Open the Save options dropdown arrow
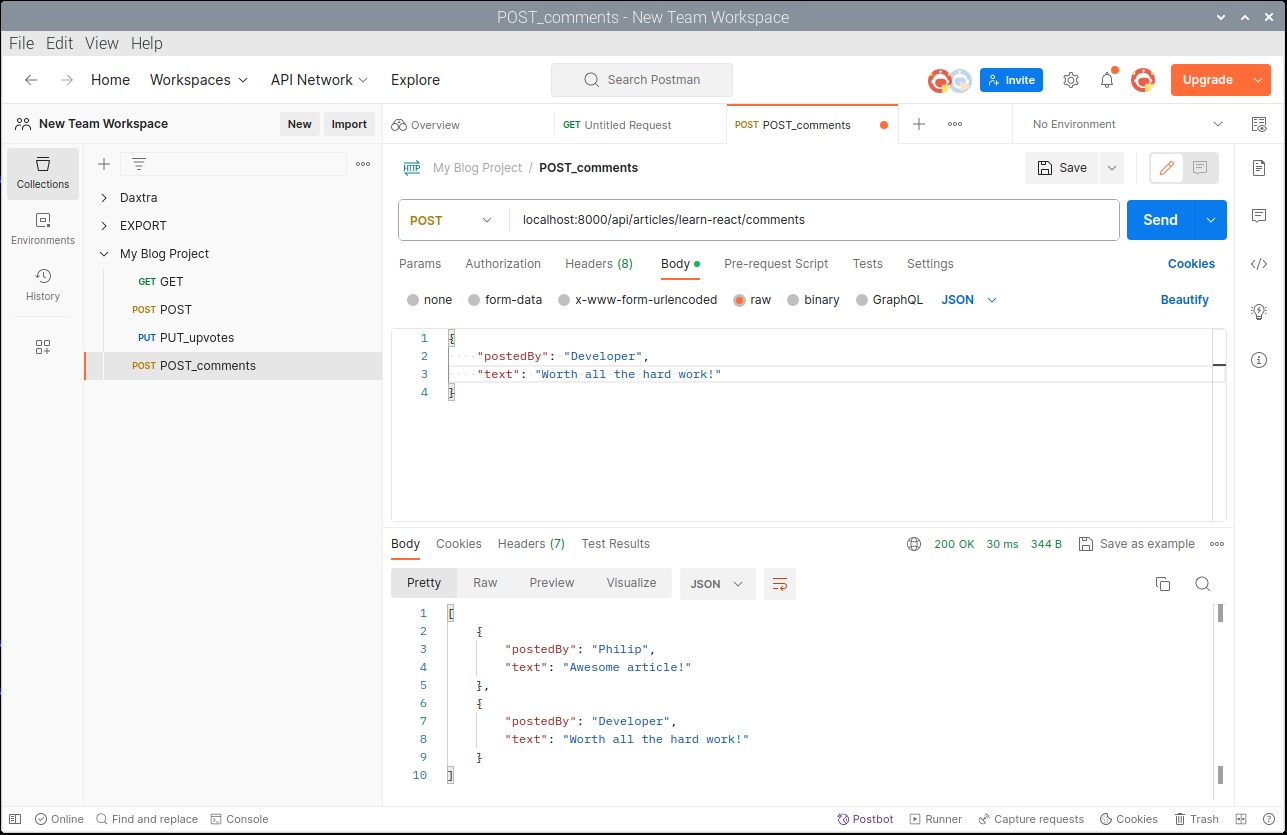 pos(1112,168)
